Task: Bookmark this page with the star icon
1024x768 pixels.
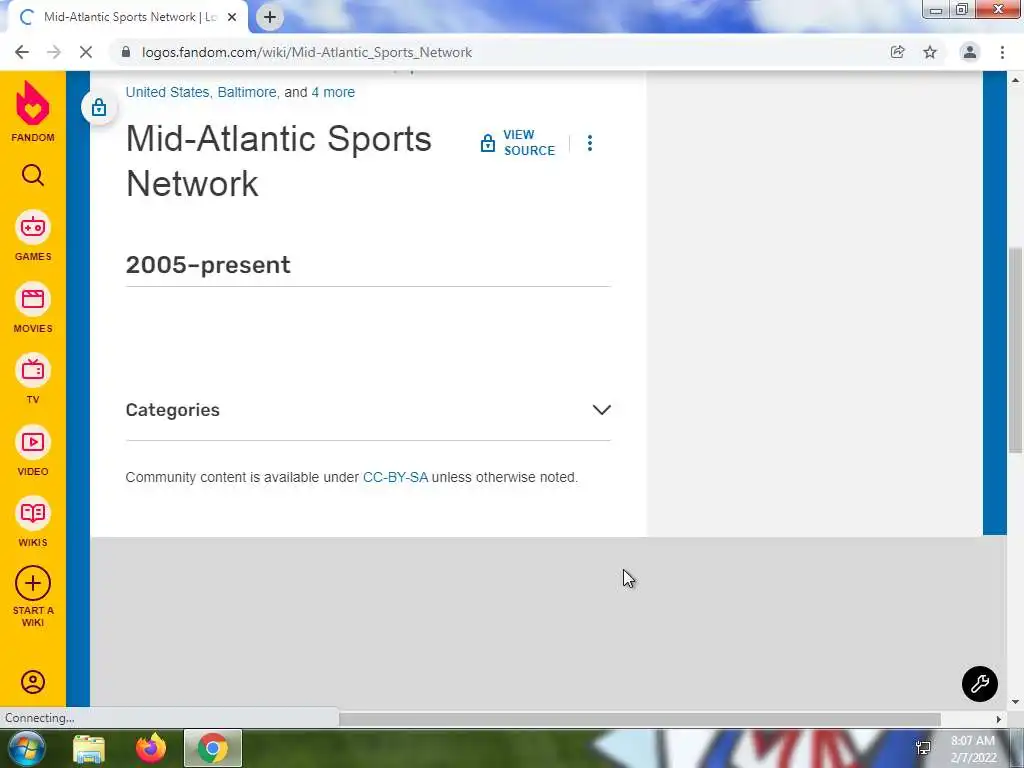Action: [930, 52]
